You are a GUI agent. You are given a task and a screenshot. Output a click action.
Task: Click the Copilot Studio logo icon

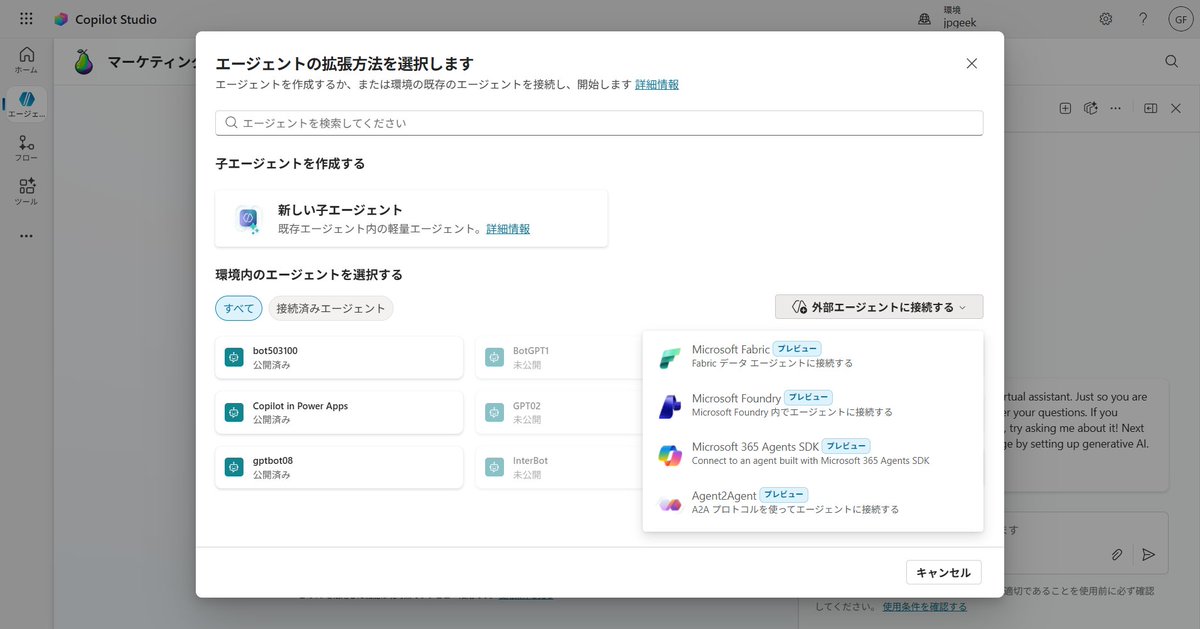coord(62,19)
